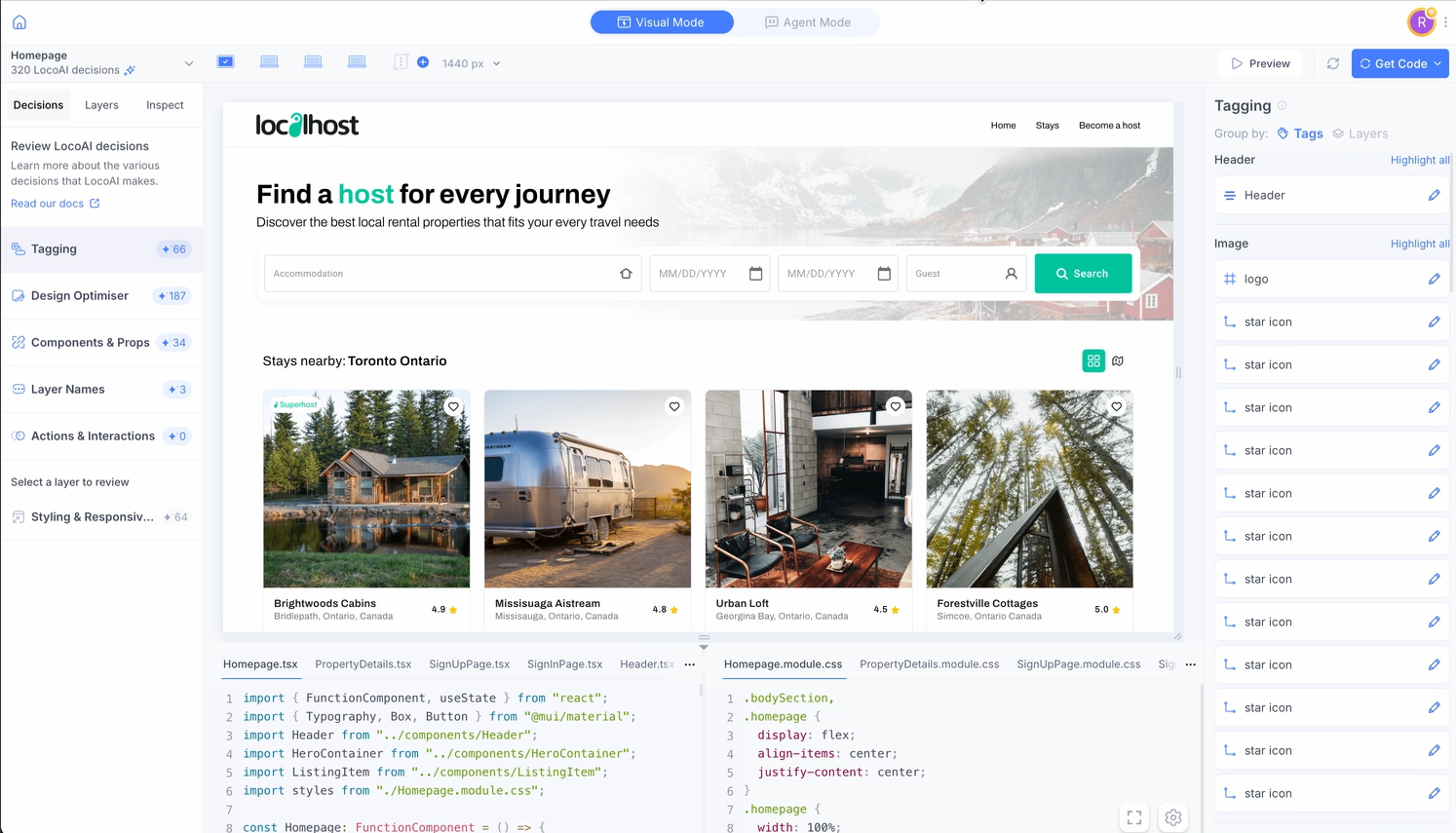Edit the logo tag with pencil icon
This screenshot has height=833, width=1456.
click(x=1435, y=279)
